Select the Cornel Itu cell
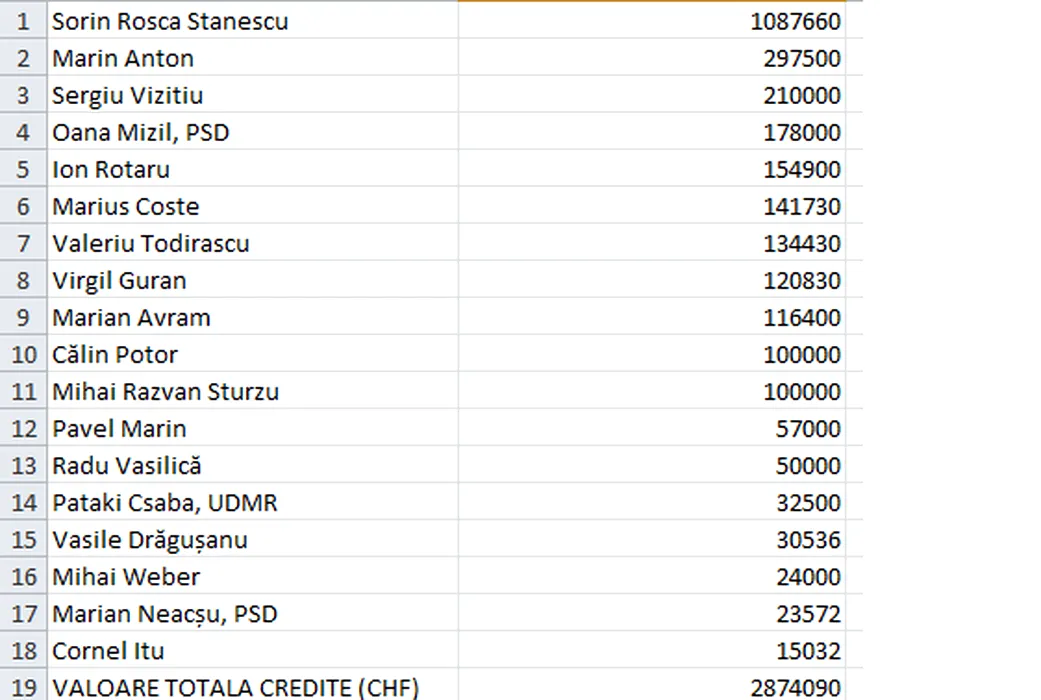The image size is (1041, 700). pyautogui.click(x=108, y=650)
